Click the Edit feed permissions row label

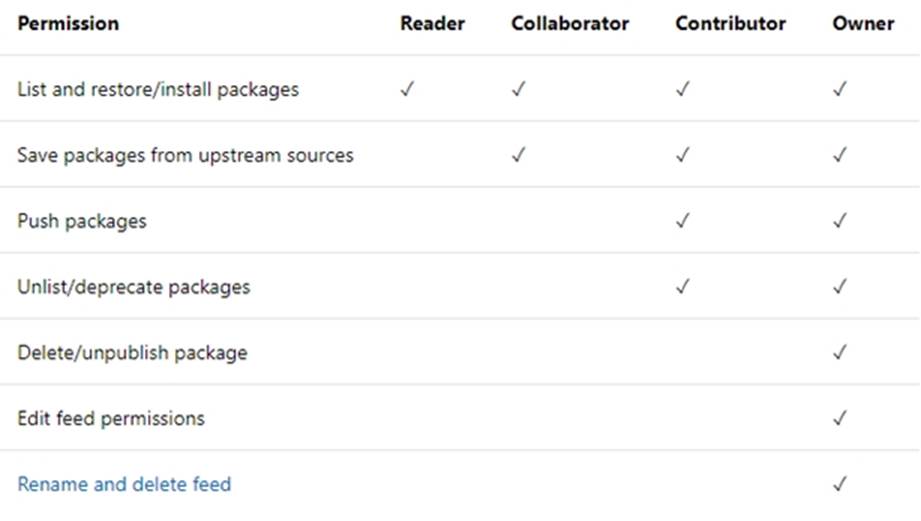111,418
